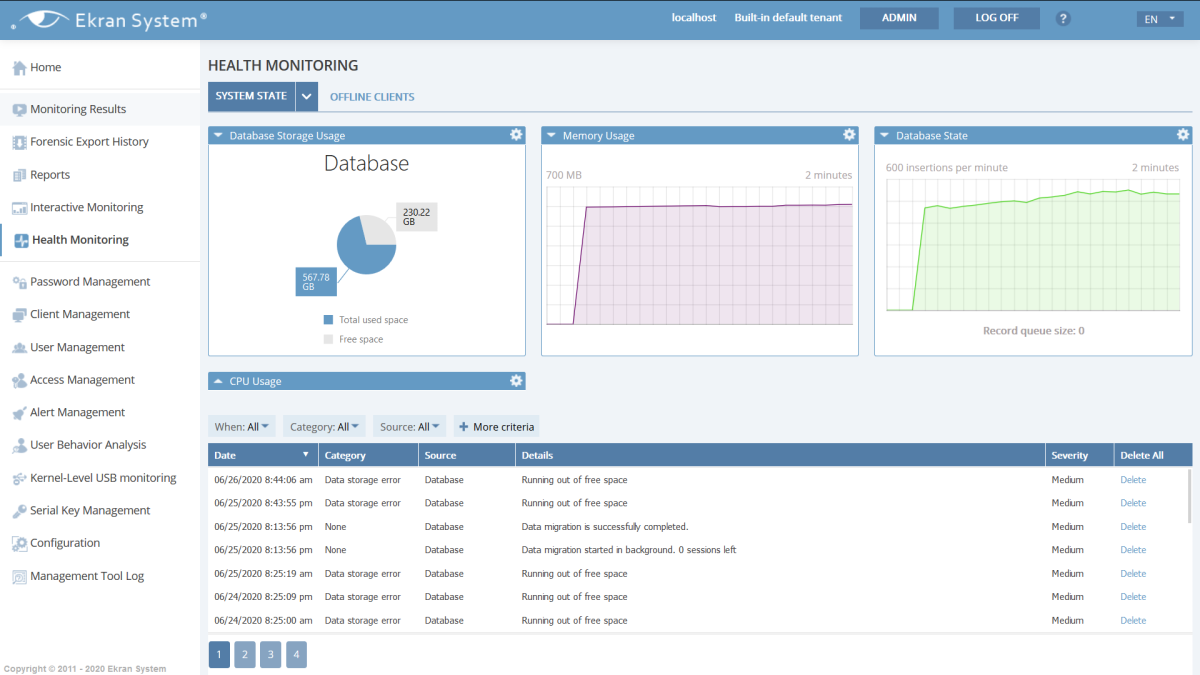1200x675 pixels.
Task: Click the Total used space legend swatch
Action: (x=328, y=320)
